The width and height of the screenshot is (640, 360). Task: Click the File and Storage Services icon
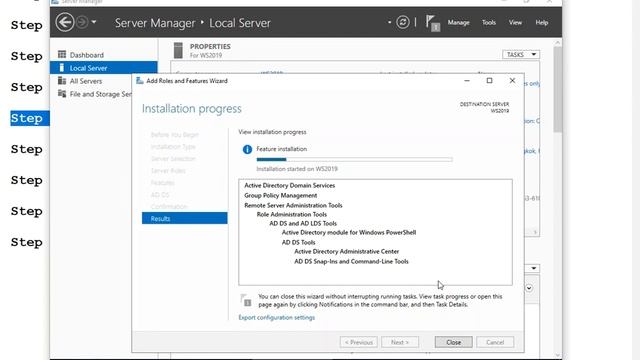click(62, 93)
